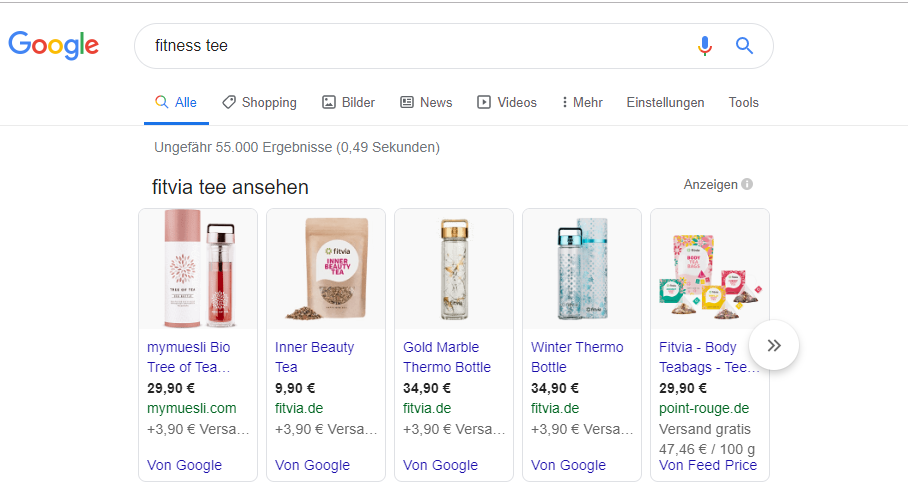908x493 pixels.
Task: Open the Shopping tab
Action: tap(259, 102)
